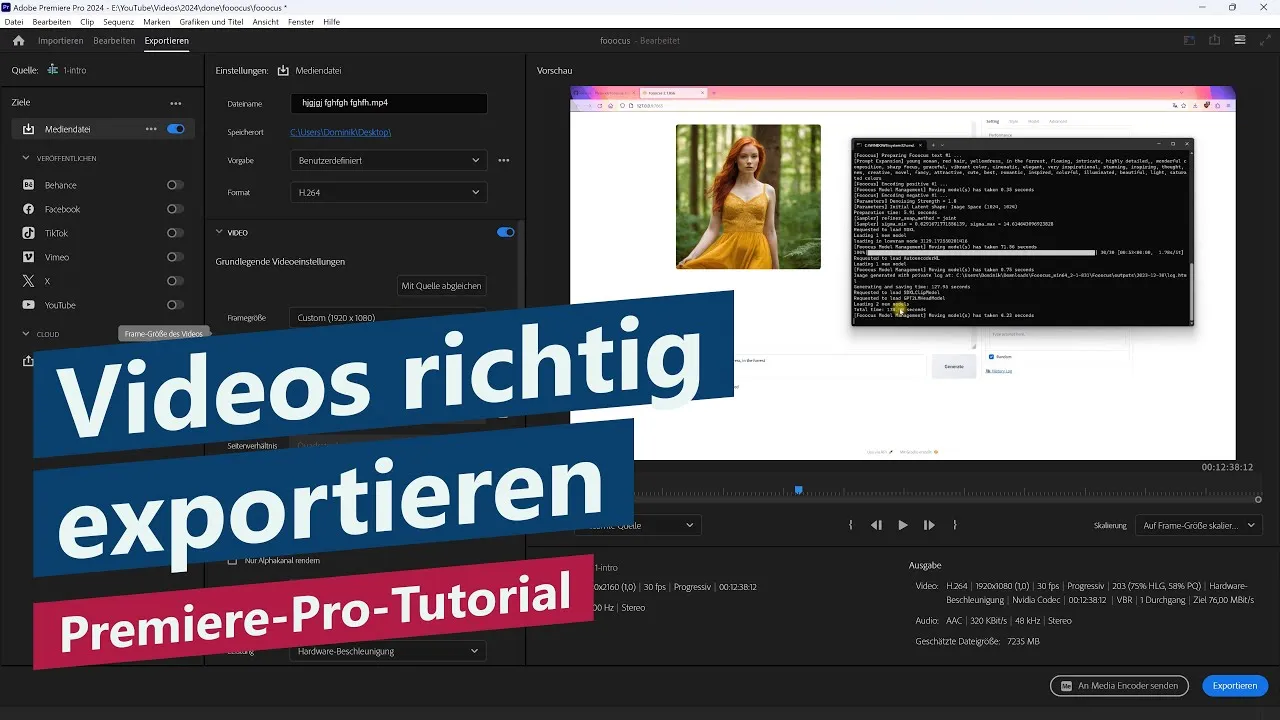1280x720 pixels.
Task: Click the Behance icon under Veröffentlichen
Action: (27, 185)
